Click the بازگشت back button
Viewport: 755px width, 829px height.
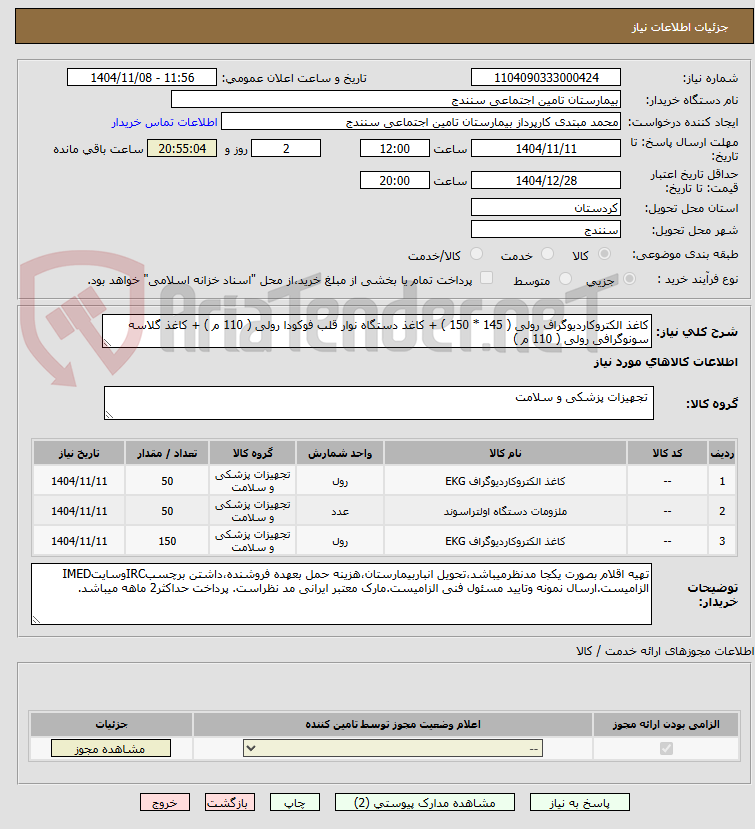229,803
